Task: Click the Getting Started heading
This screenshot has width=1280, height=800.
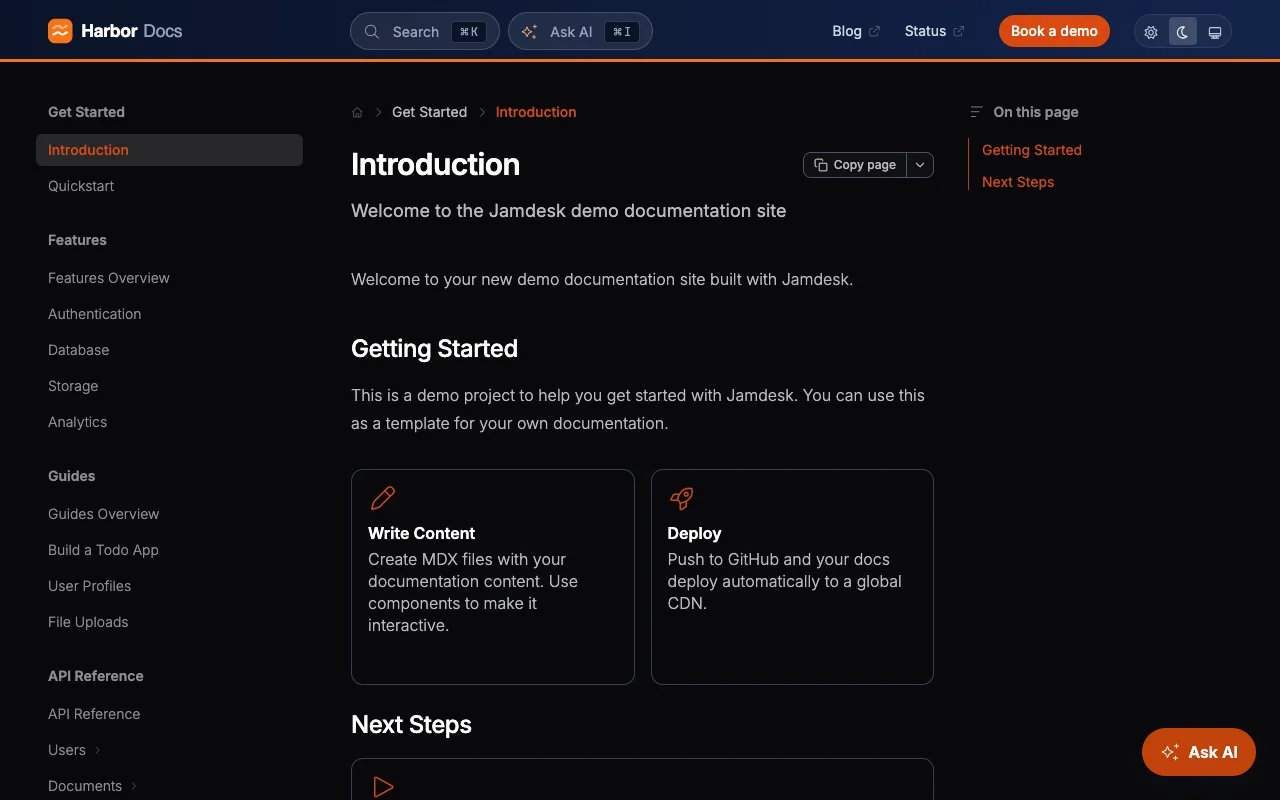Action: click(434, 349)
